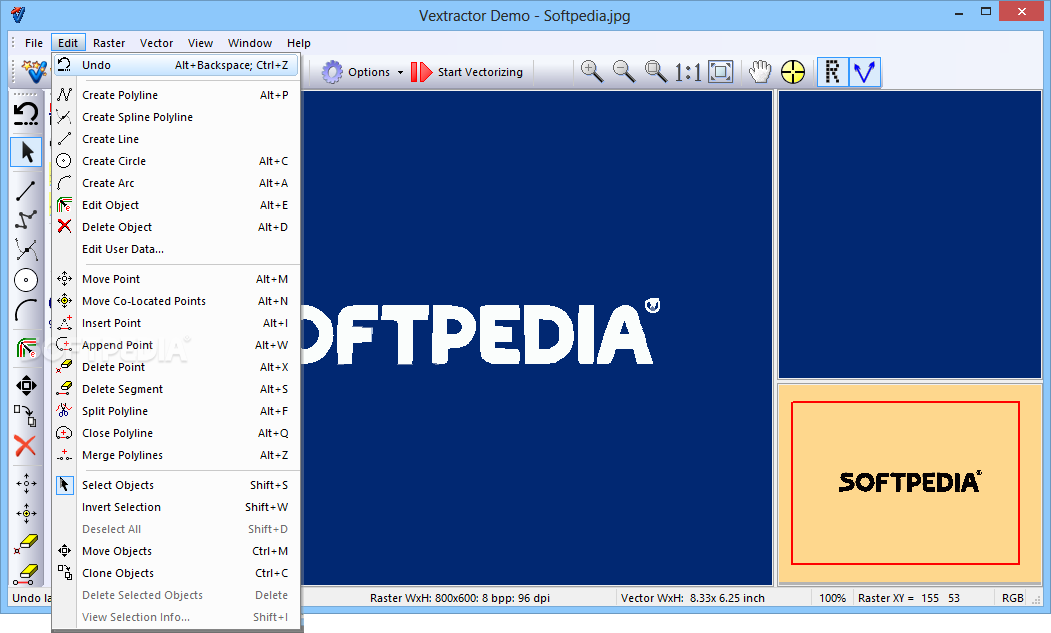Click the undo icon in left toolbar
Image resolution: width=1051 pixels, height=633 pixels.
[26, 113]
